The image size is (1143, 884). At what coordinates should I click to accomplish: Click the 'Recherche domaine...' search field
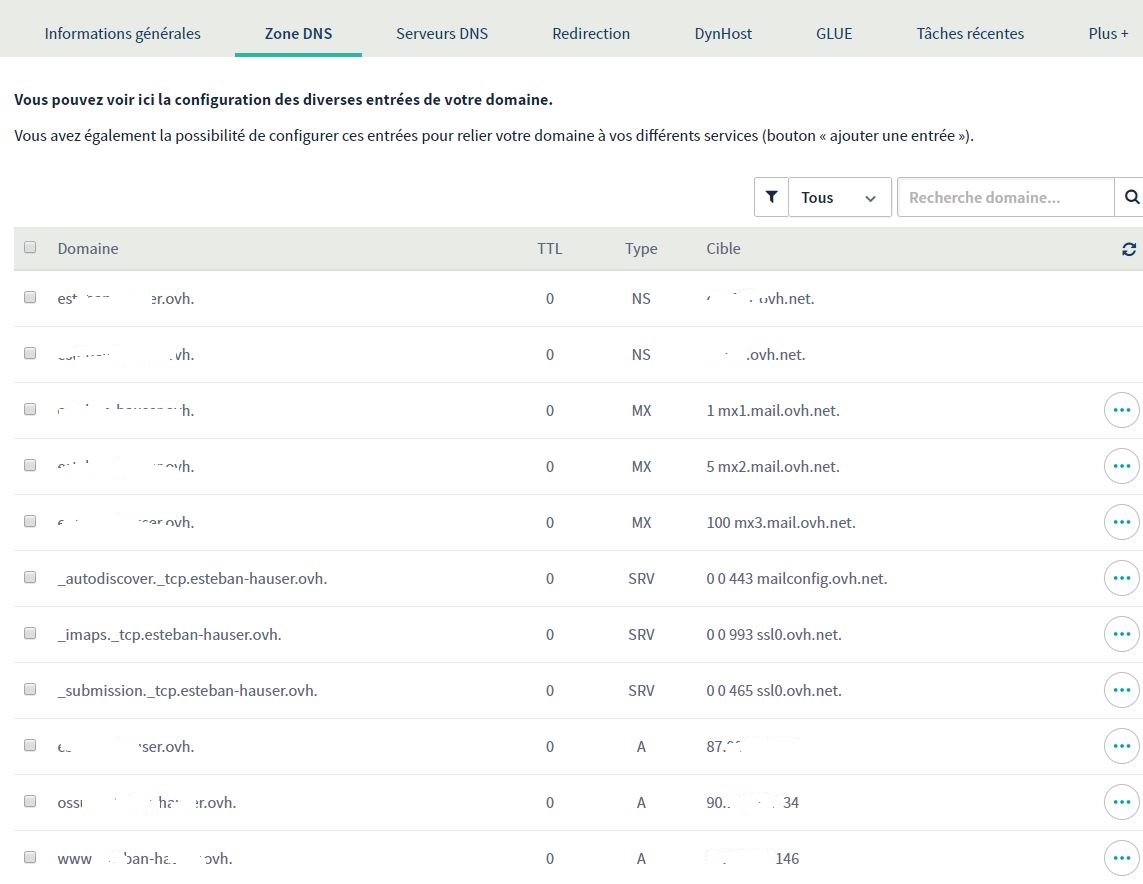point(1005,198)
